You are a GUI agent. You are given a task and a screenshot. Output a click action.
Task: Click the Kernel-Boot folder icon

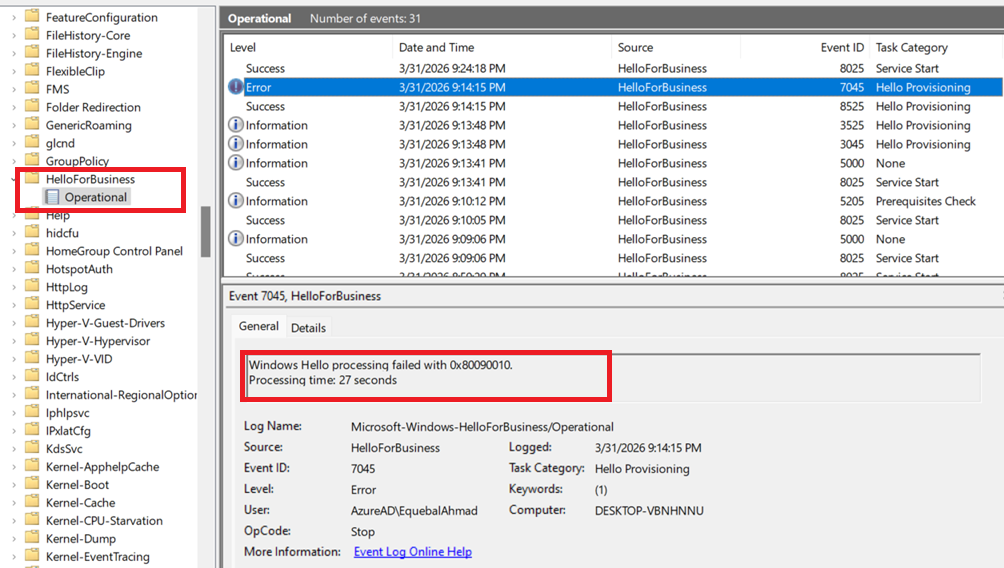click(32, 484)
